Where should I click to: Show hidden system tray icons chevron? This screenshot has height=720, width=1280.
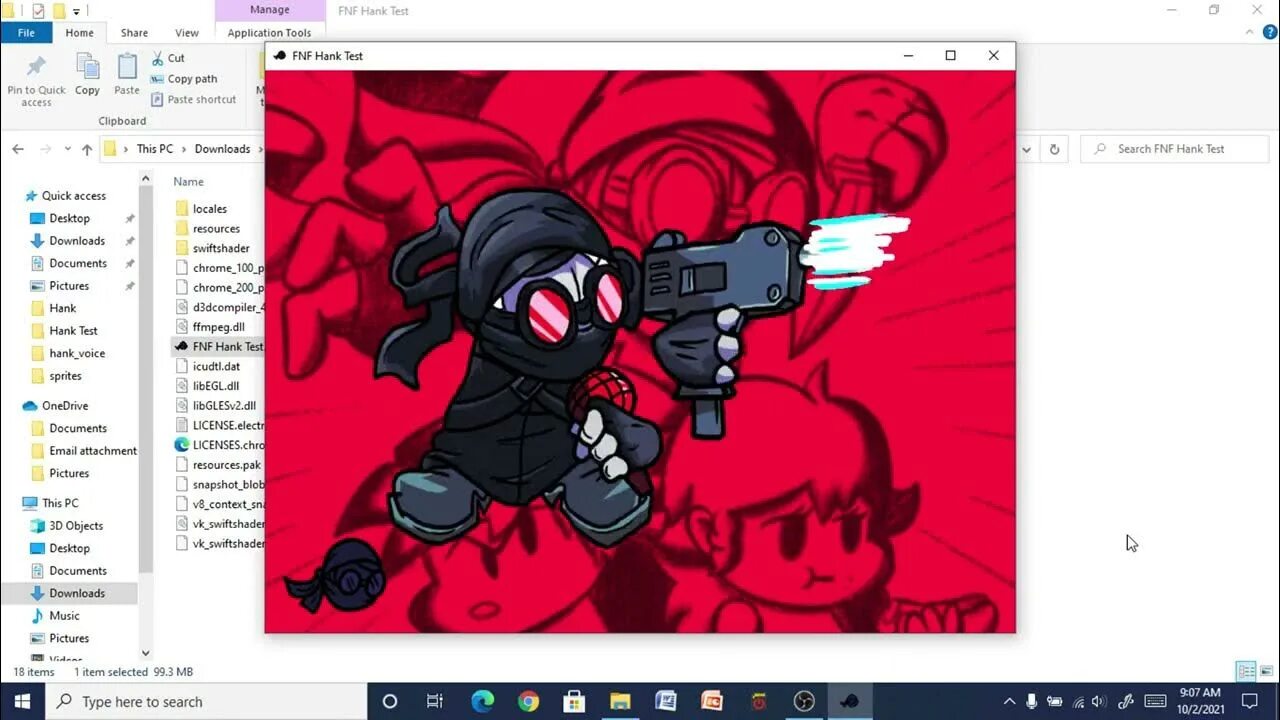(1009, 701)
